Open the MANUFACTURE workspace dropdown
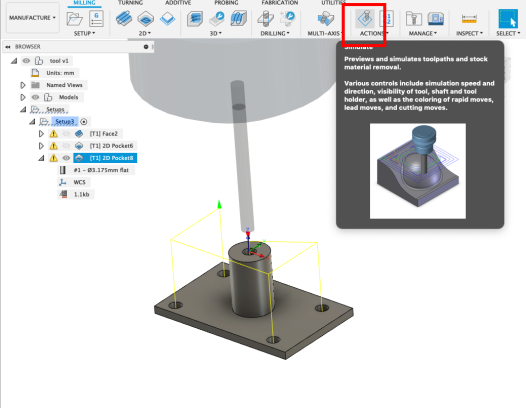 (x=32, y=17)
